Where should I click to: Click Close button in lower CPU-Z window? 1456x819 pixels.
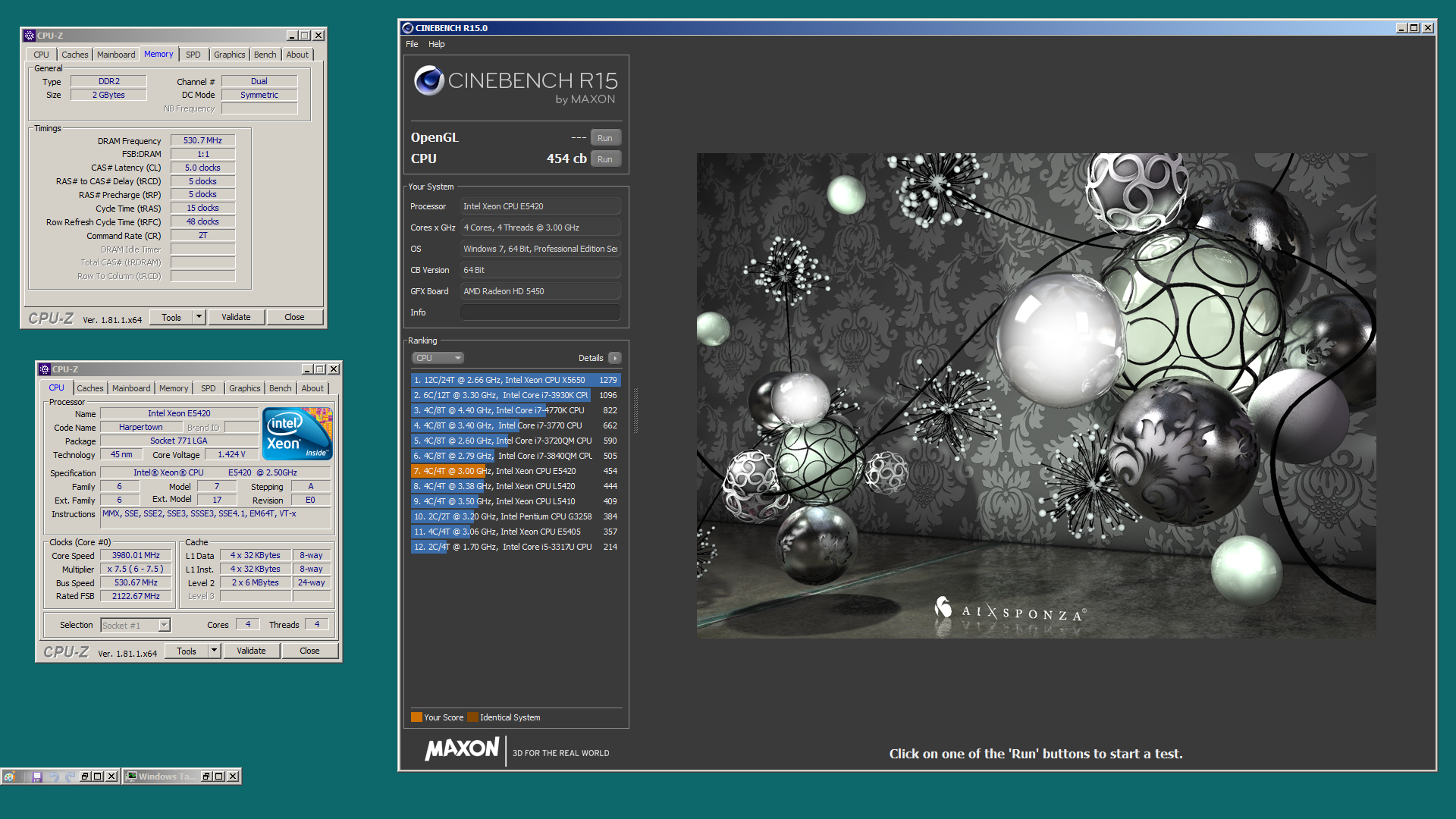pos(309,651)
